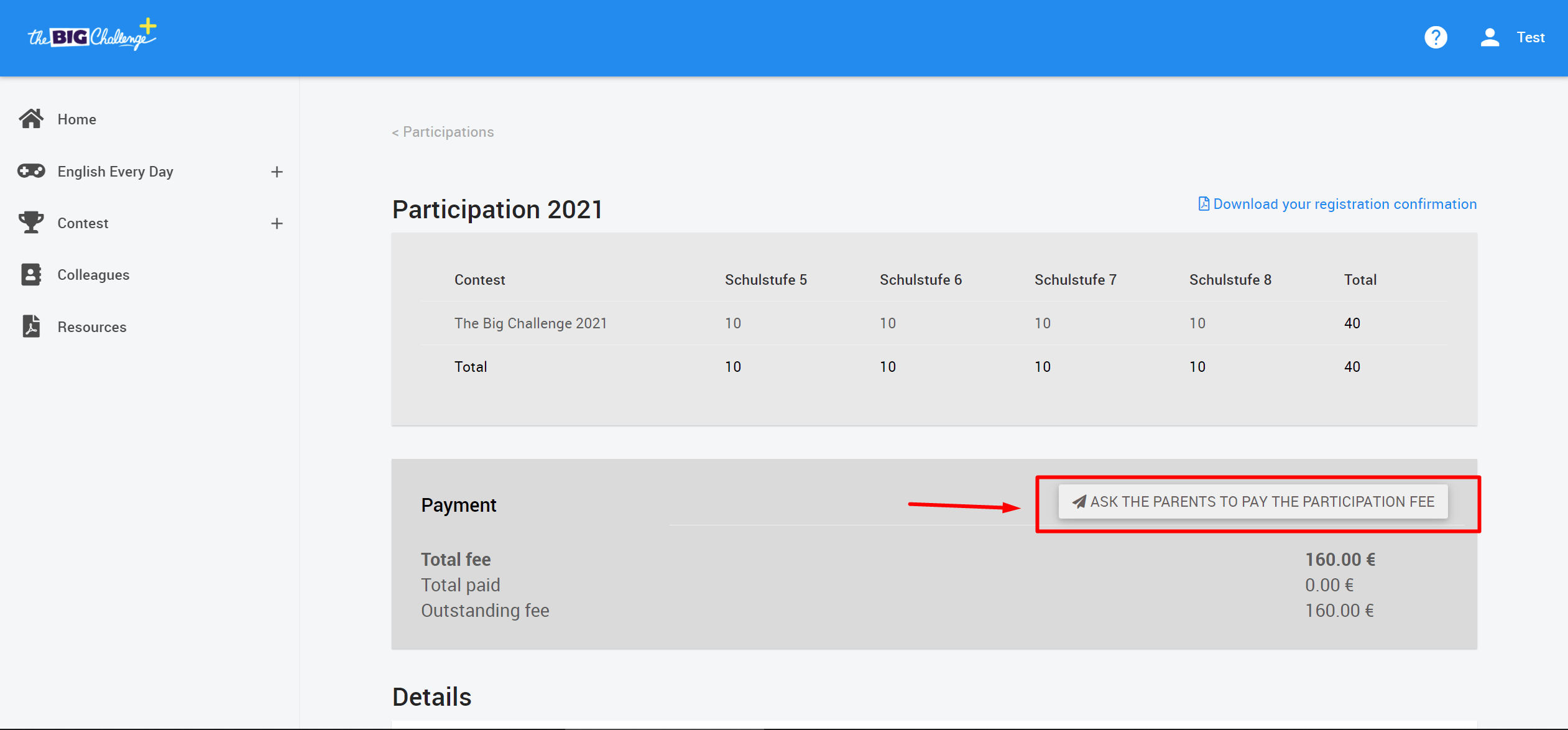Download your registration confirmation link
The image size is (1568, 730).
coord(1344,204)
